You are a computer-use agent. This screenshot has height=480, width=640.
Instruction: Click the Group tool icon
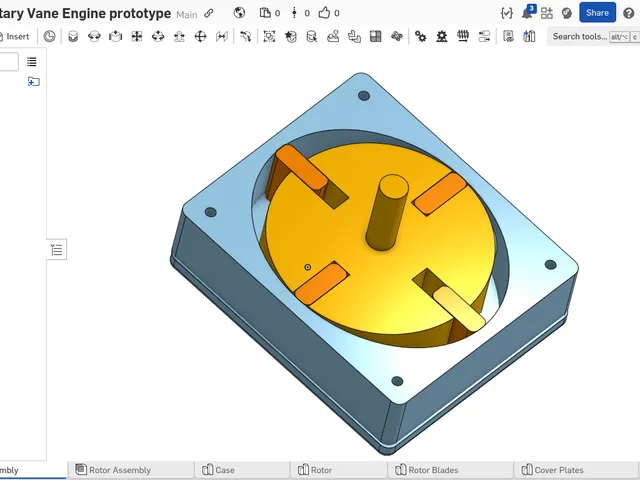point(269,36)
